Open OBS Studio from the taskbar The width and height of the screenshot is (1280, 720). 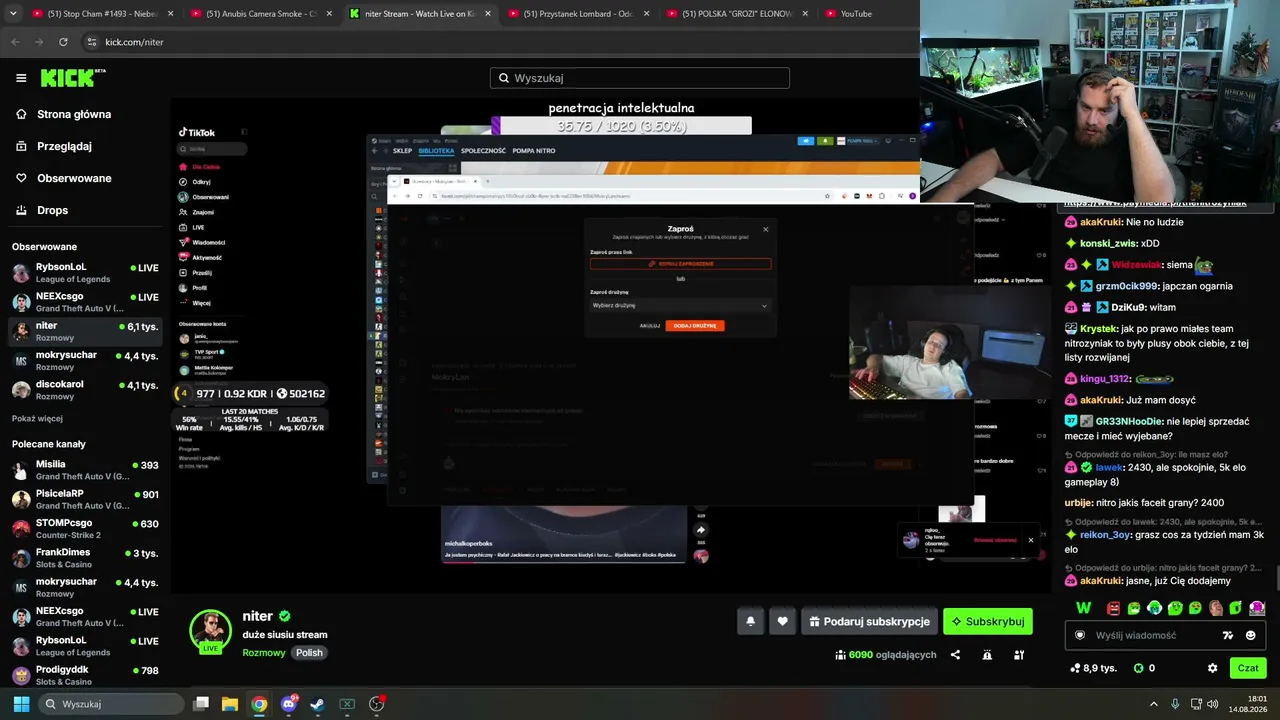click(376, 704)
